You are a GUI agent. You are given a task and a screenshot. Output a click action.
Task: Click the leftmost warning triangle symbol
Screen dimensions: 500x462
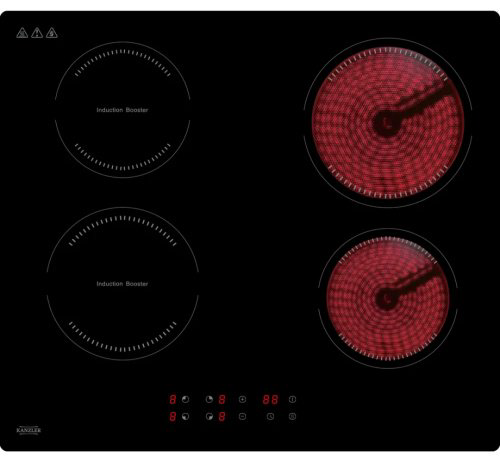pyautogui.click(x=22, y=33)
